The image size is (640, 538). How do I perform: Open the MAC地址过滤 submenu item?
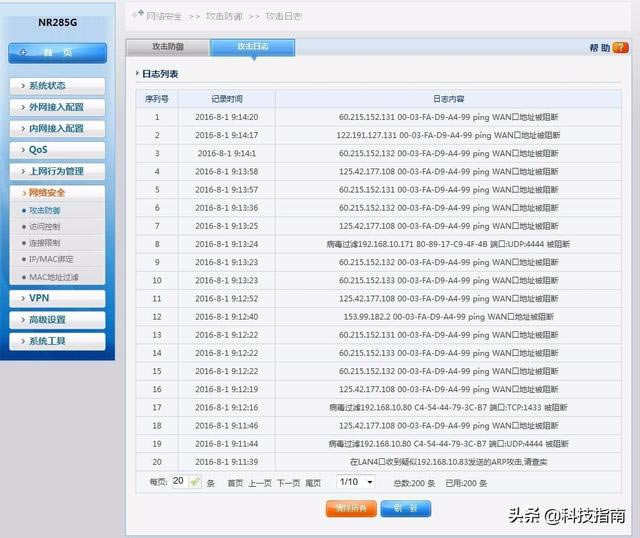pos(54,276)
